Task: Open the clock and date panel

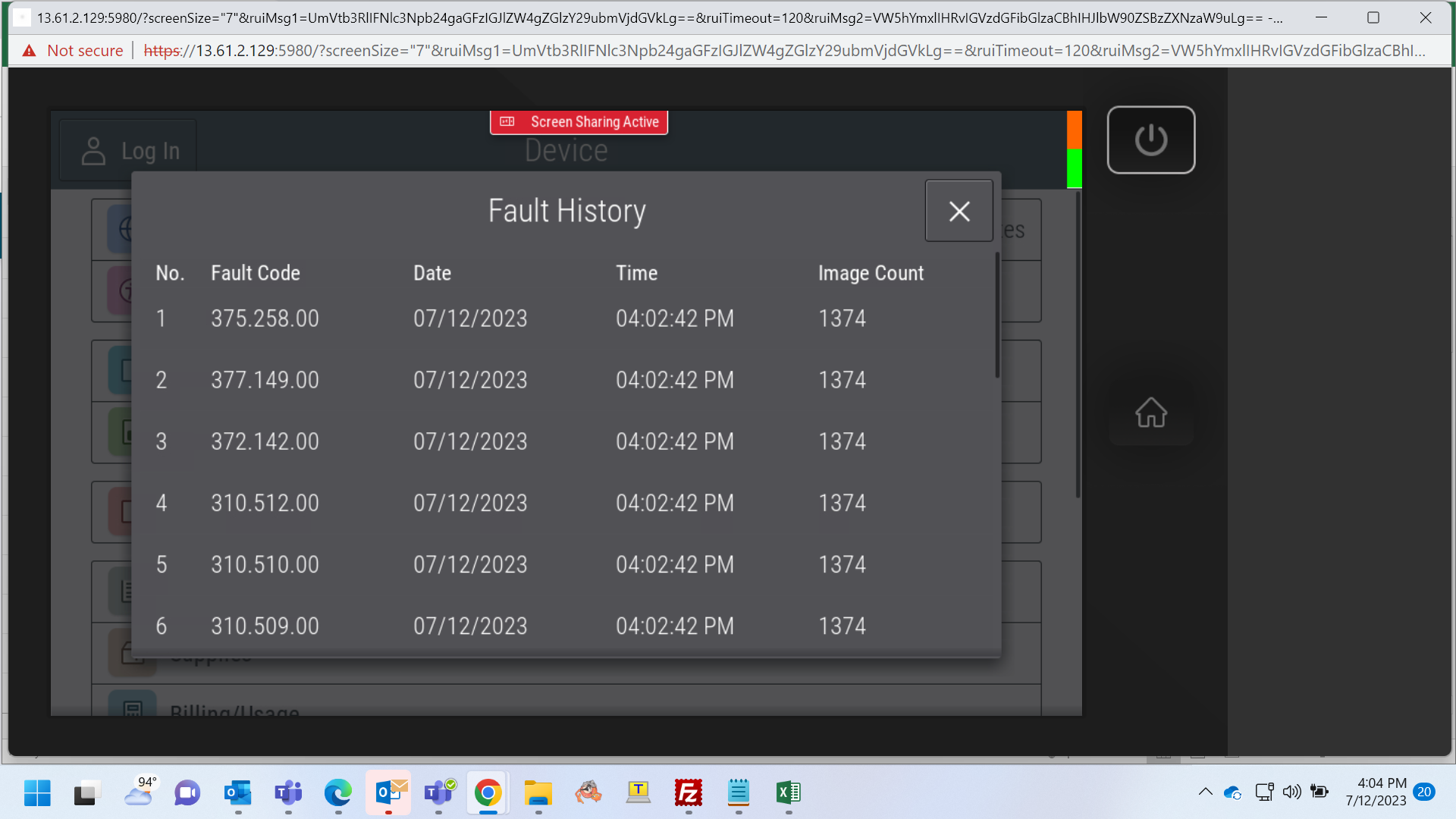Action: (x=1376, y=792)
